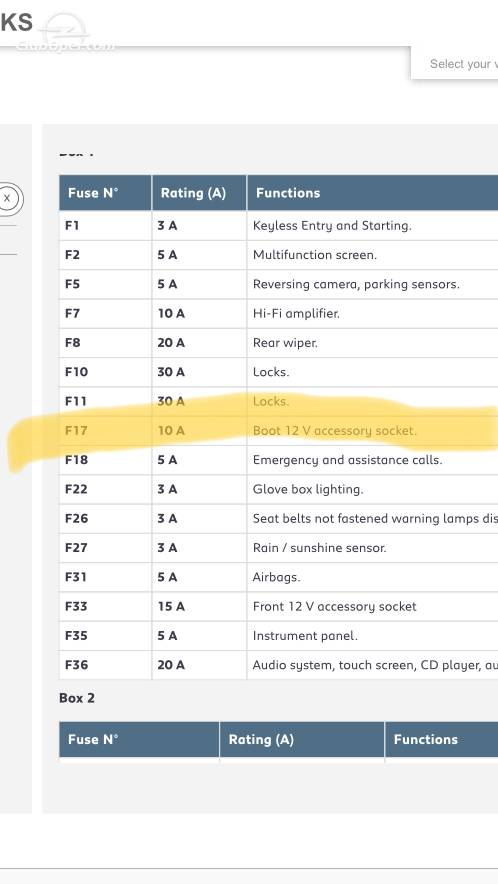Click the Rating (A) column header
This screenshot has height=884, width=498.
(199, 193)
